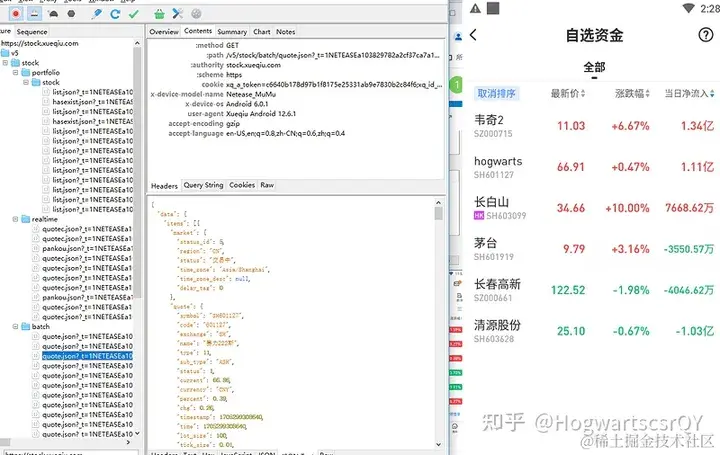Open the hogwarts SH601127 stock row
The height and width of the screenshot is (455, 720).
(594, 167)
